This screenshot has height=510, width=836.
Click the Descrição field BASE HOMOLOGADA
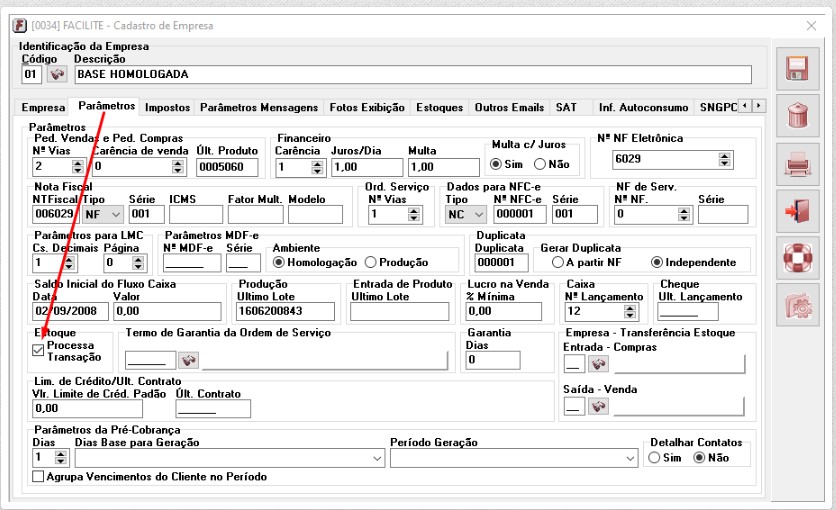413,75
